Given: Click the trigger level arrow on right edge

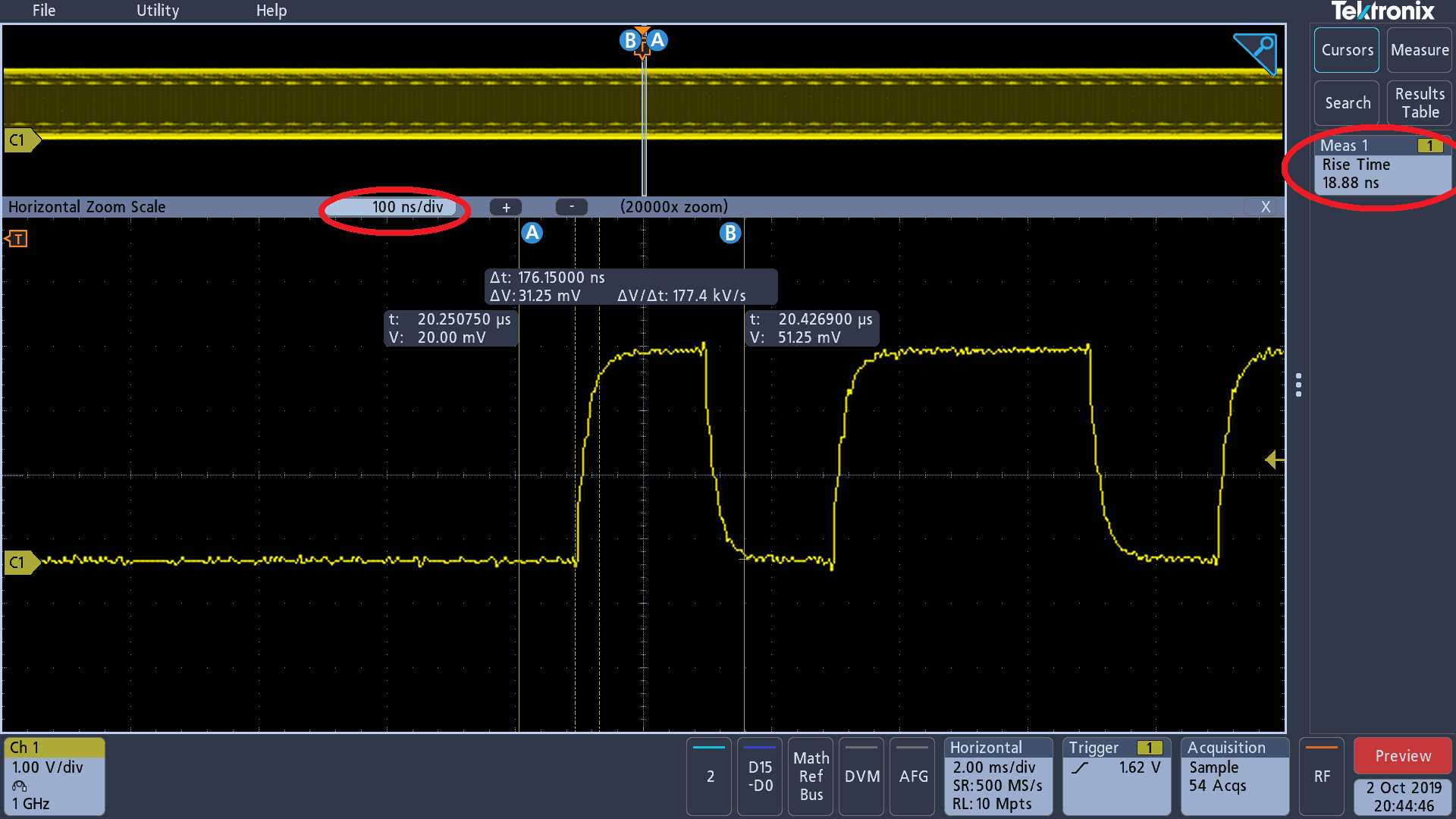Looking at the screenshot, I should click(1274, 460).
